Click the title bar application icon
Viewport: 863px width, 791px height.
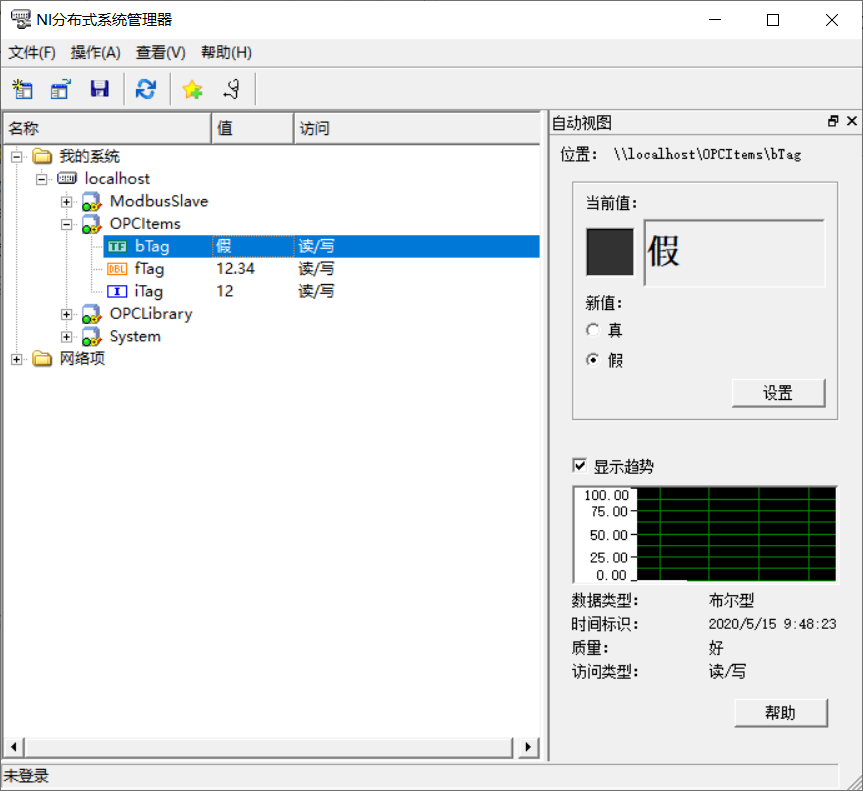[x=21, y=19]
